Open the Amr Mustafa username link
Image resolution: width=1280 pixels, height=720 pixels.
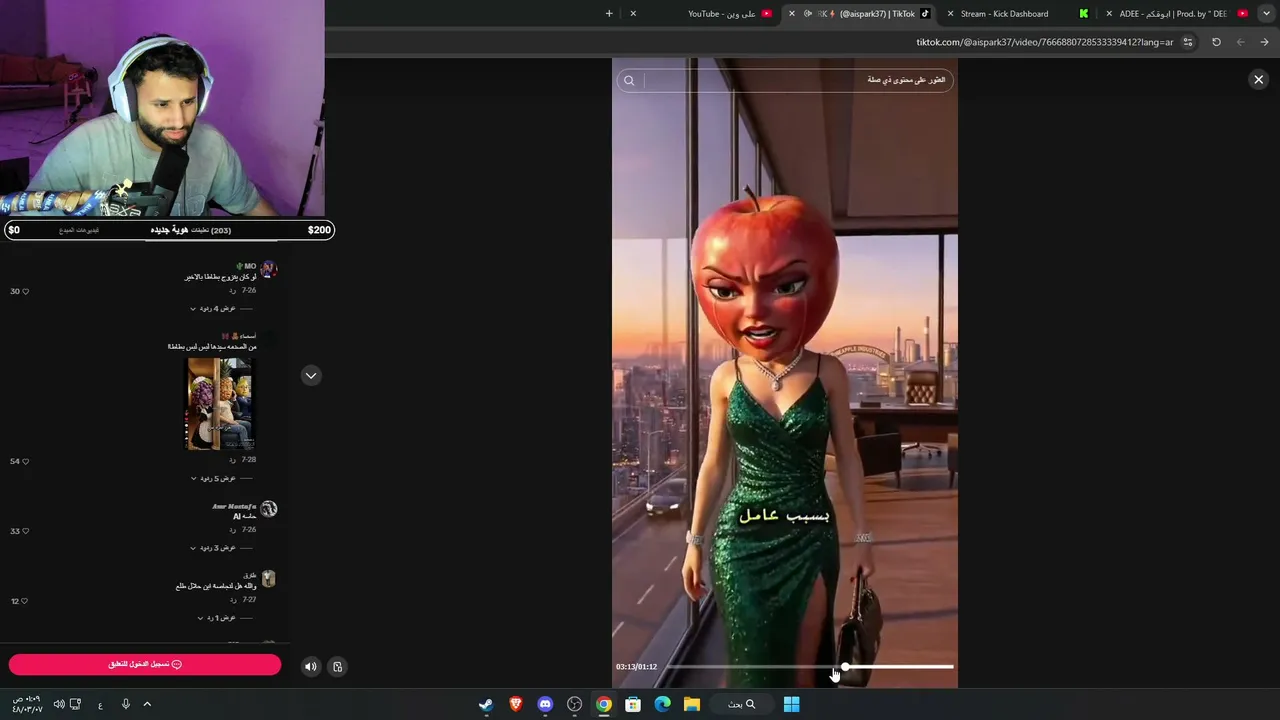click(234, 507)
